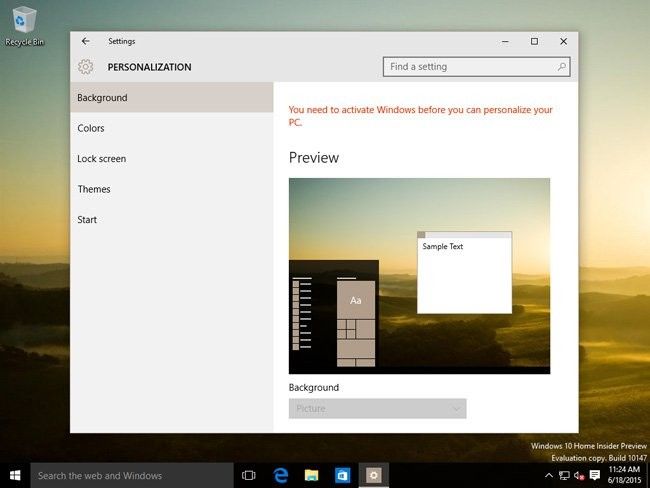This screenshot has width=650, height=488.
Task: Switch to the Colors section
Action: point(91,128)
